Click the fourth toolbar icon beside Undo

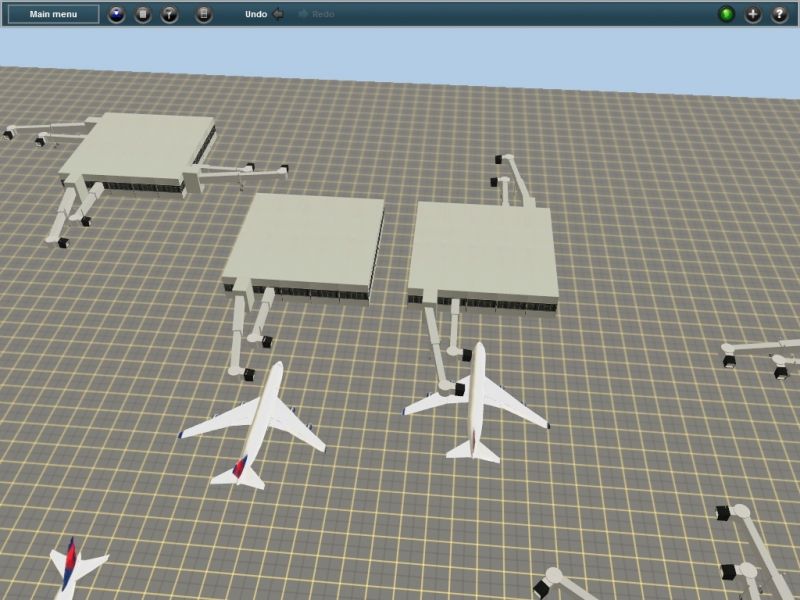204,14
